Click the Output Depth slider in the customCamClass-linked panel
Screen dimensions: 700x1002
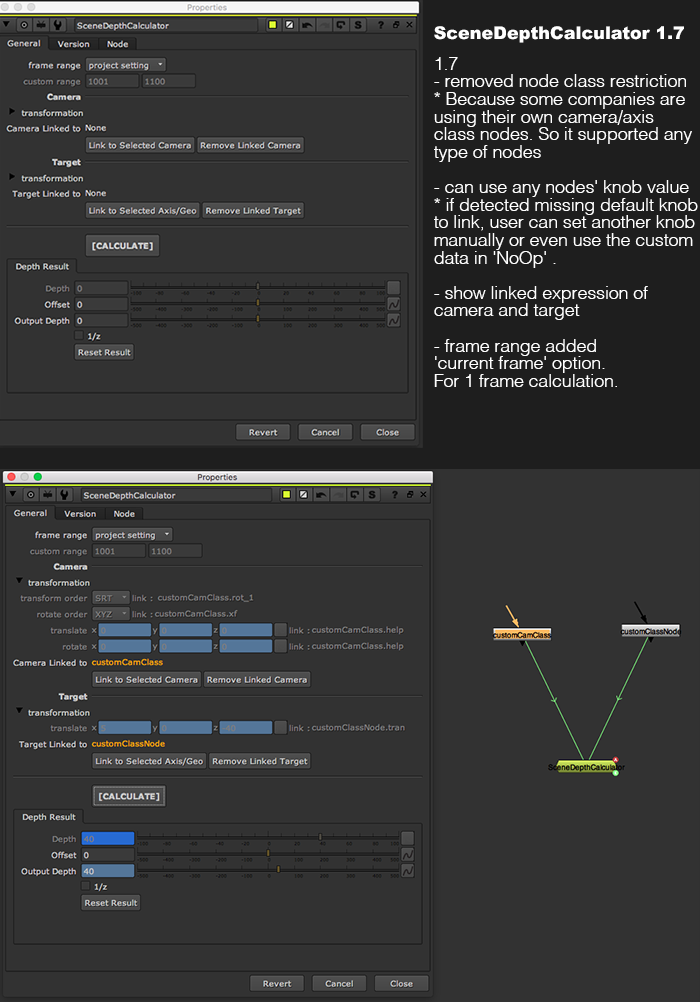268,871
